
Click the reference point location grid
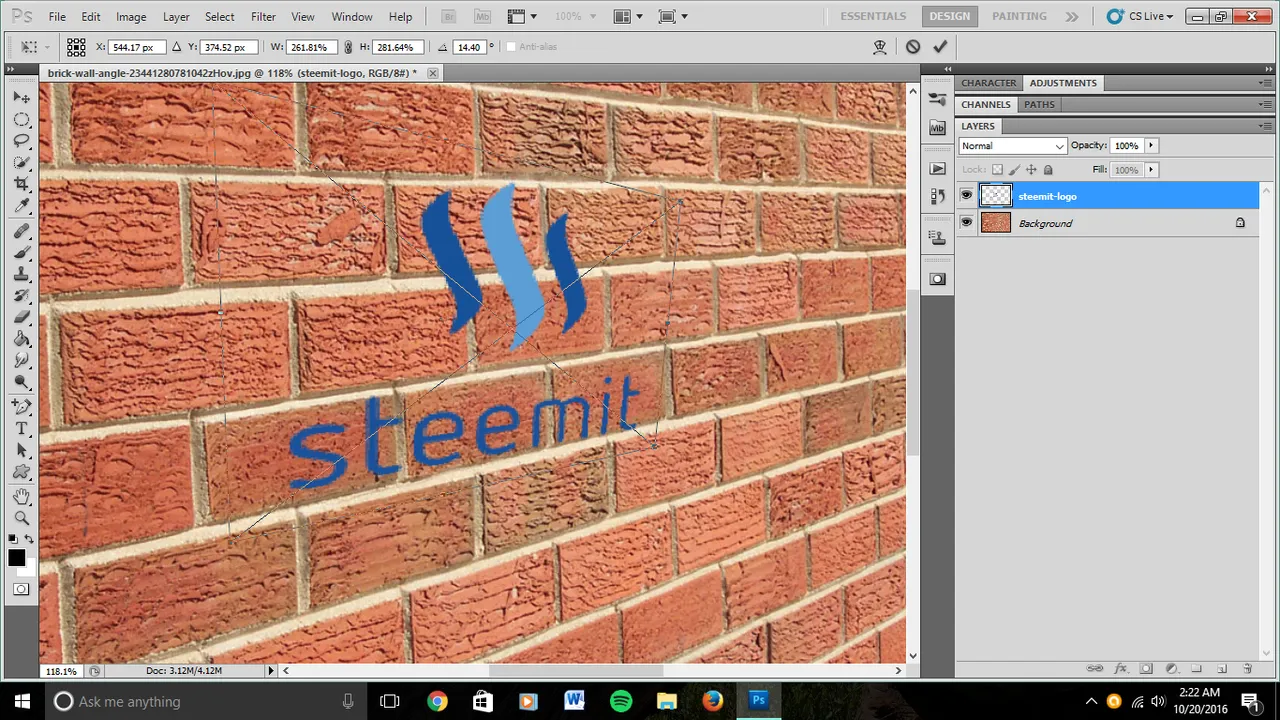76,47
